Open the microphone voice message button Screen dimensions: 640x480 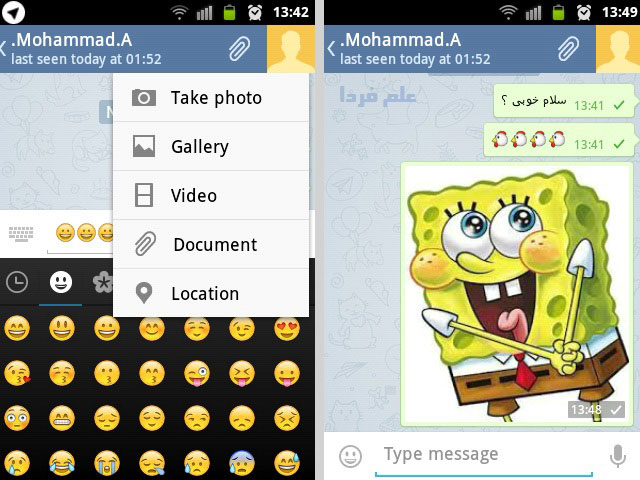click(618, 456)
